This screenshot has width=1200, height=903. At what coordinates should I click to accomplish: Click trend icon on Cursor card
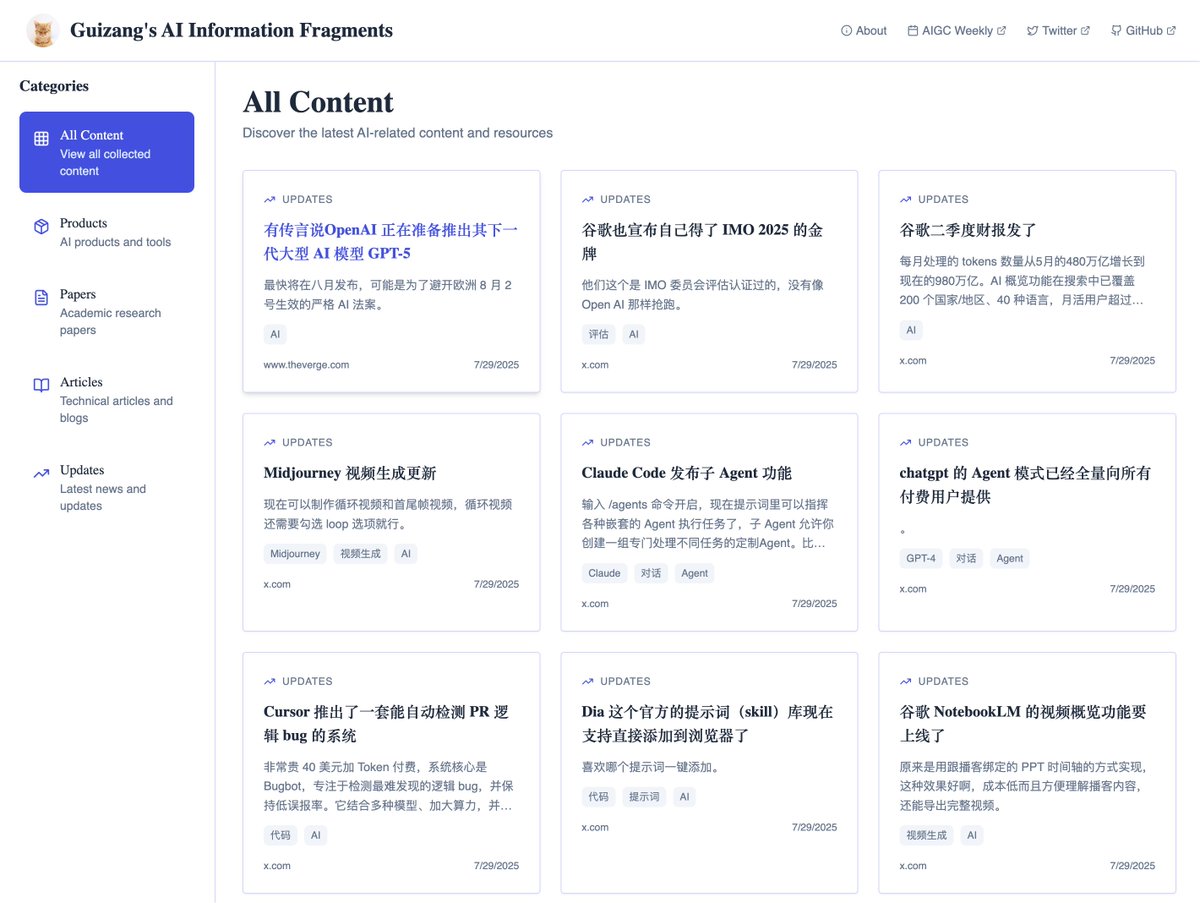(270, 681)
